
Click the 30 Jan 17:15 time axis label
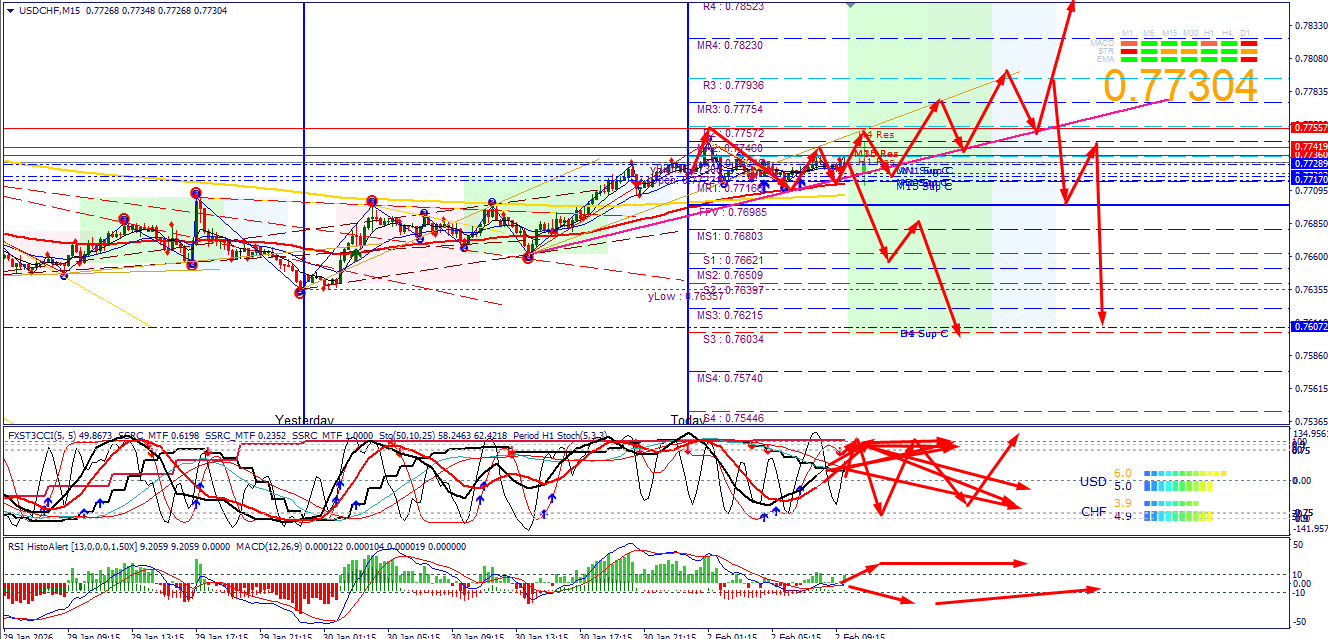pyautogui.click(x=605, y=634)
